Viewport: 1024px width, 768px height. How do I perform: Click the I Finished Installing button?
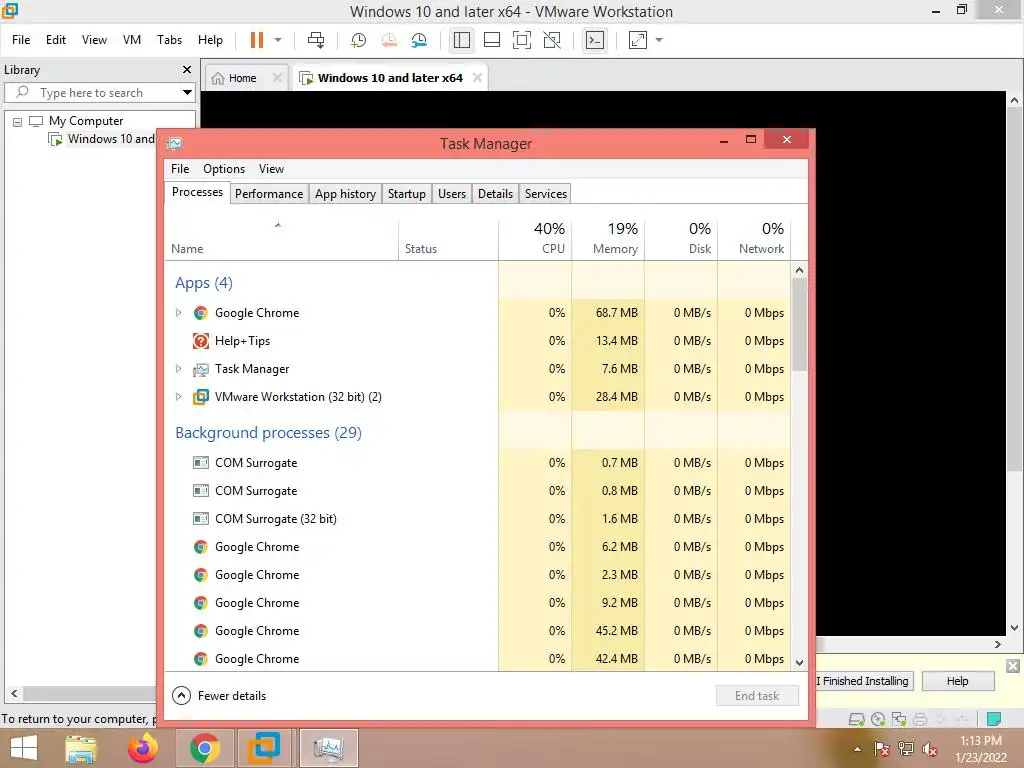pos(864,681)
